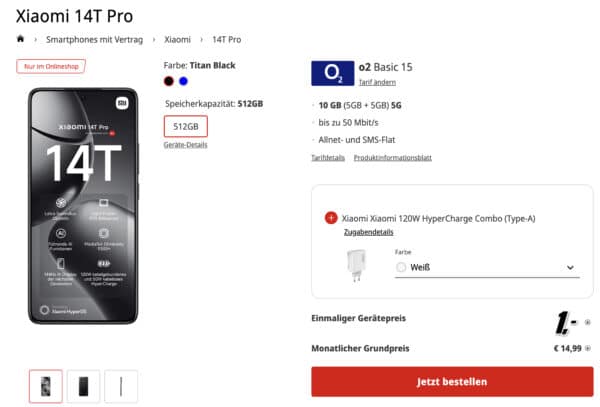
Task: Open the Geräte-Details link
Action: tap(186, 145)
